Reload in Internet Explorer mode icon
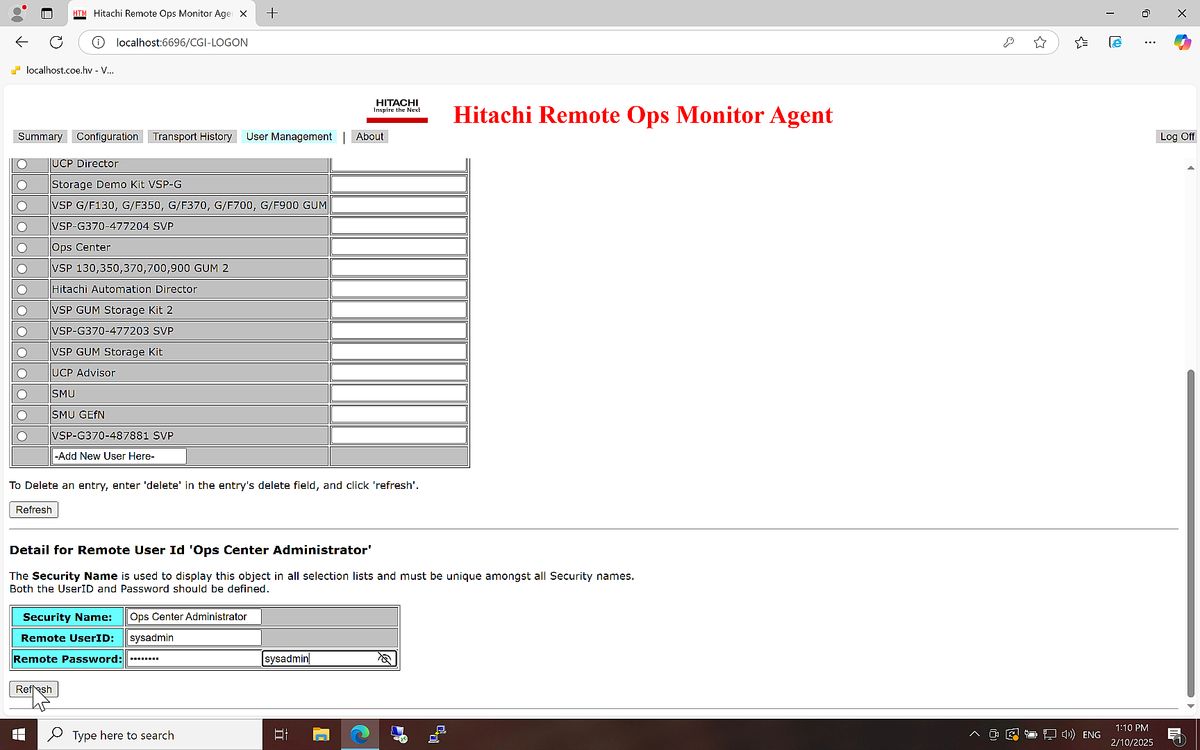This screenshot has height=750, width=1200. [x=1115, y=42]
